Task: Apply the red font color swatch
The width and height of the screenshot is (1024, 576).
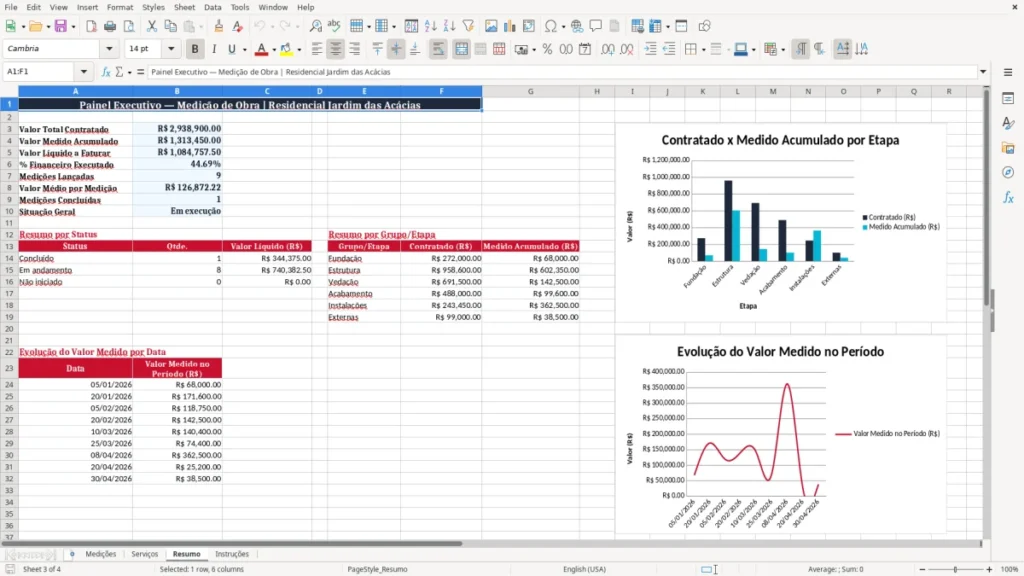Action: (x=261, y=49)
